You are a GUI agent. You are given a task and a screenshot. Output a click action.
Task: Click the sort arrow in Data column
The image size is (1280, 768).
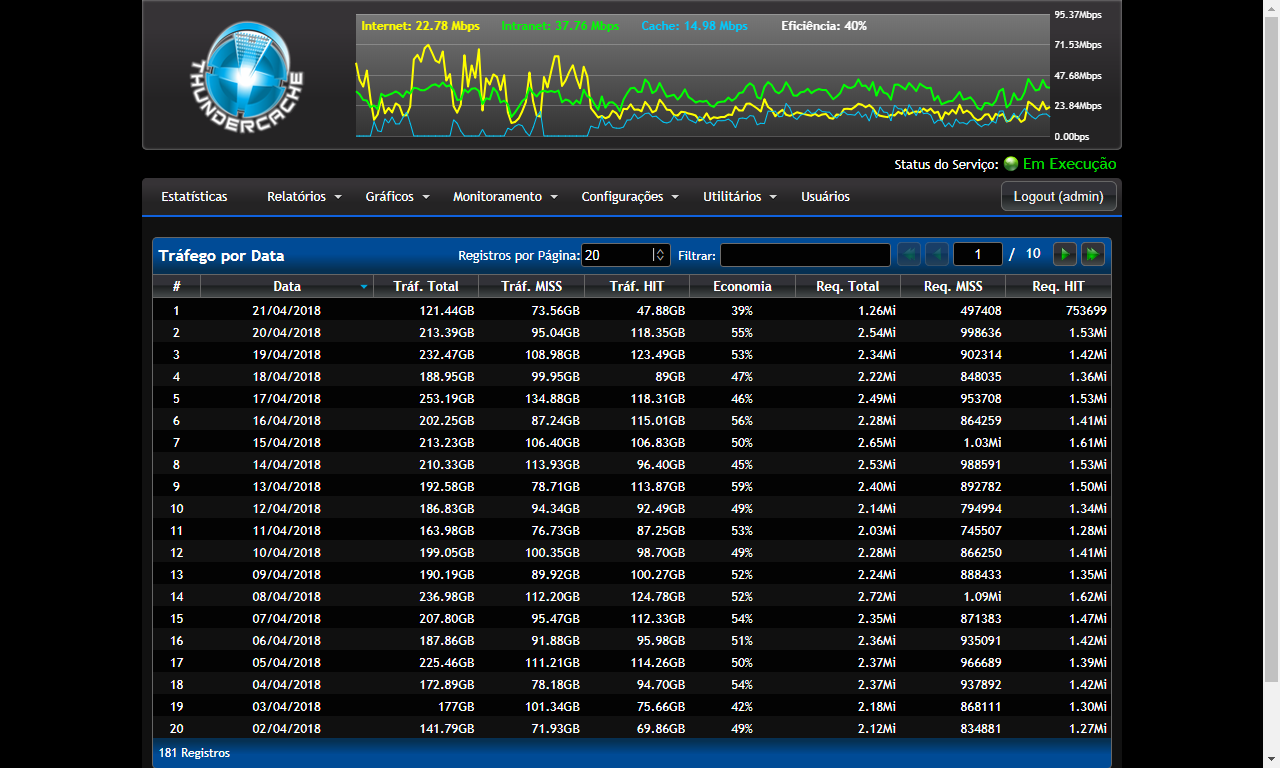[x=364, y=287]
